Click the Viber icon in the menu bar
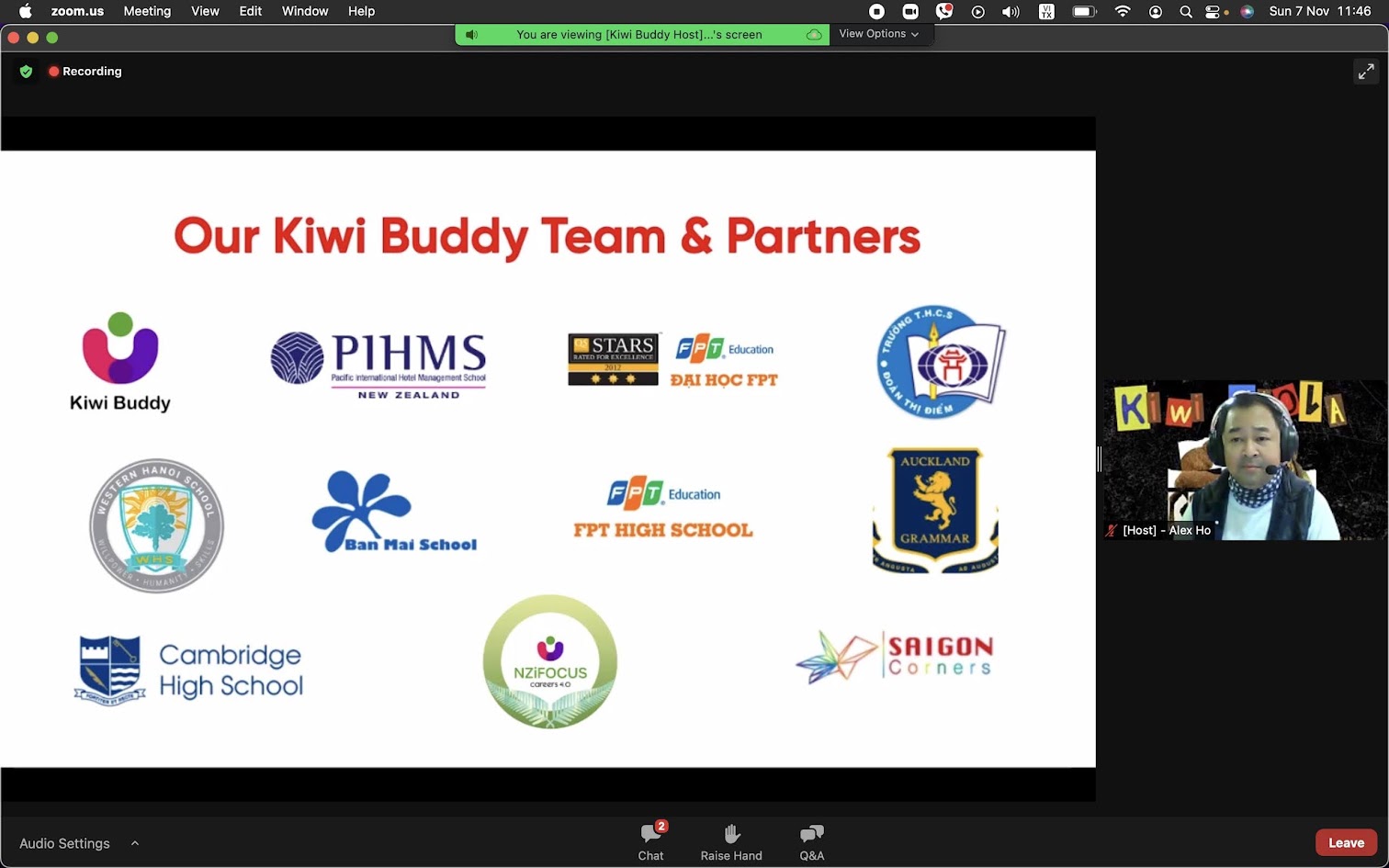1389x868 pixels. click(x=944, y=11)
